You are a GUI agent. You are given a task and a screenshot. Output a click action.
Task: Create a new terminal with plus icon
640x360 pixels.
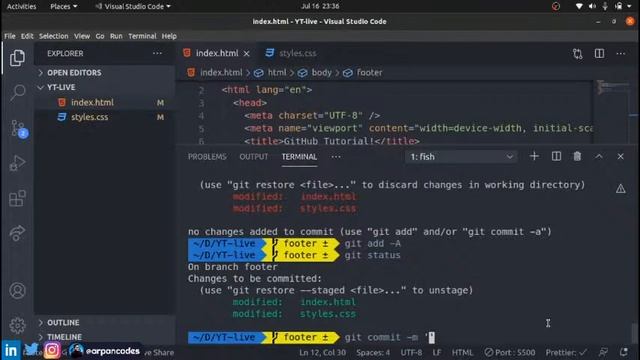click(534, 156)
